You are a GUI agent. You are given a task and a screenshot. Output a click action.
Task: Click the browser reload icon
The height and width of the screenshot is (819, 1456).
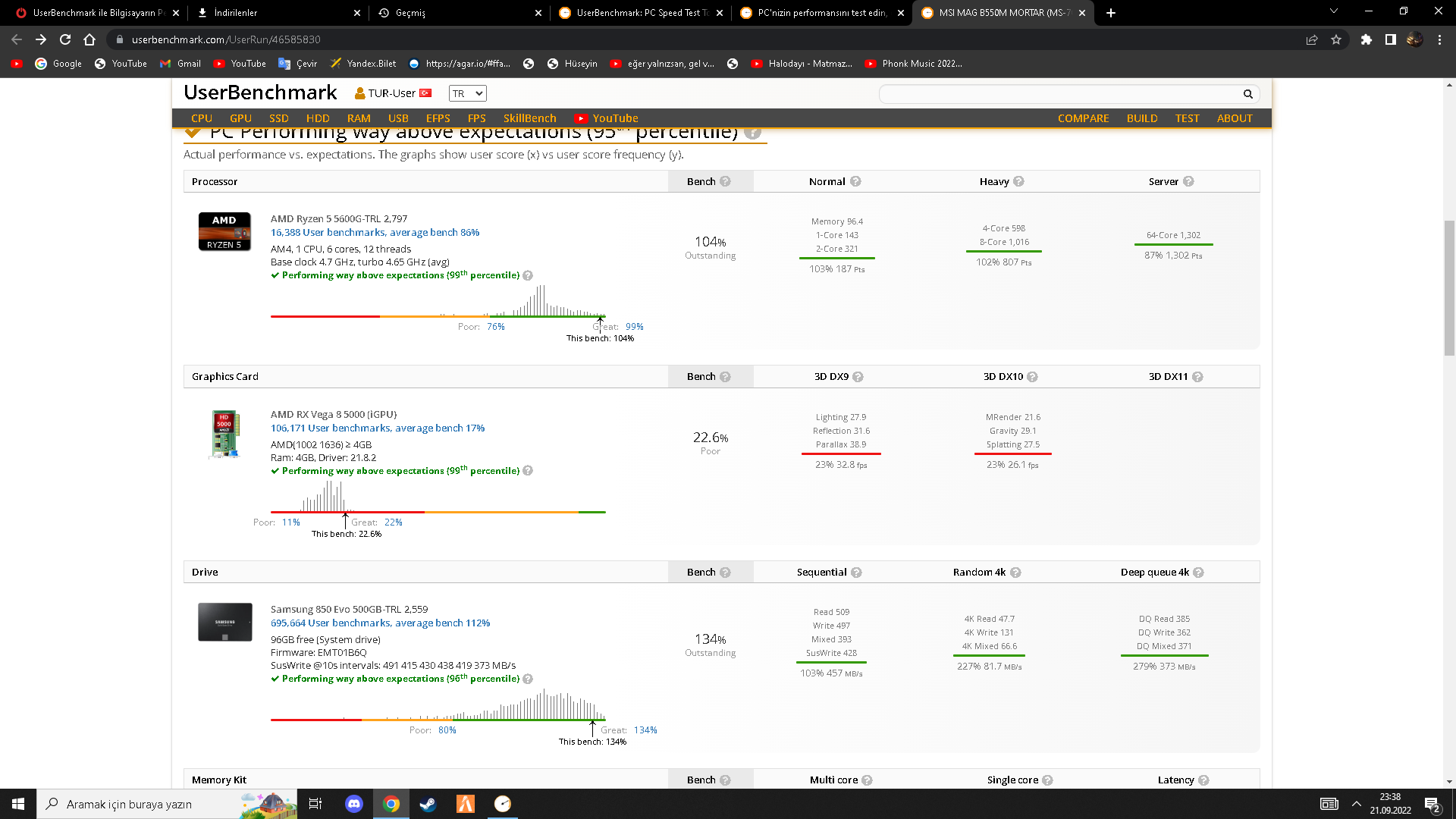(65, 39)
